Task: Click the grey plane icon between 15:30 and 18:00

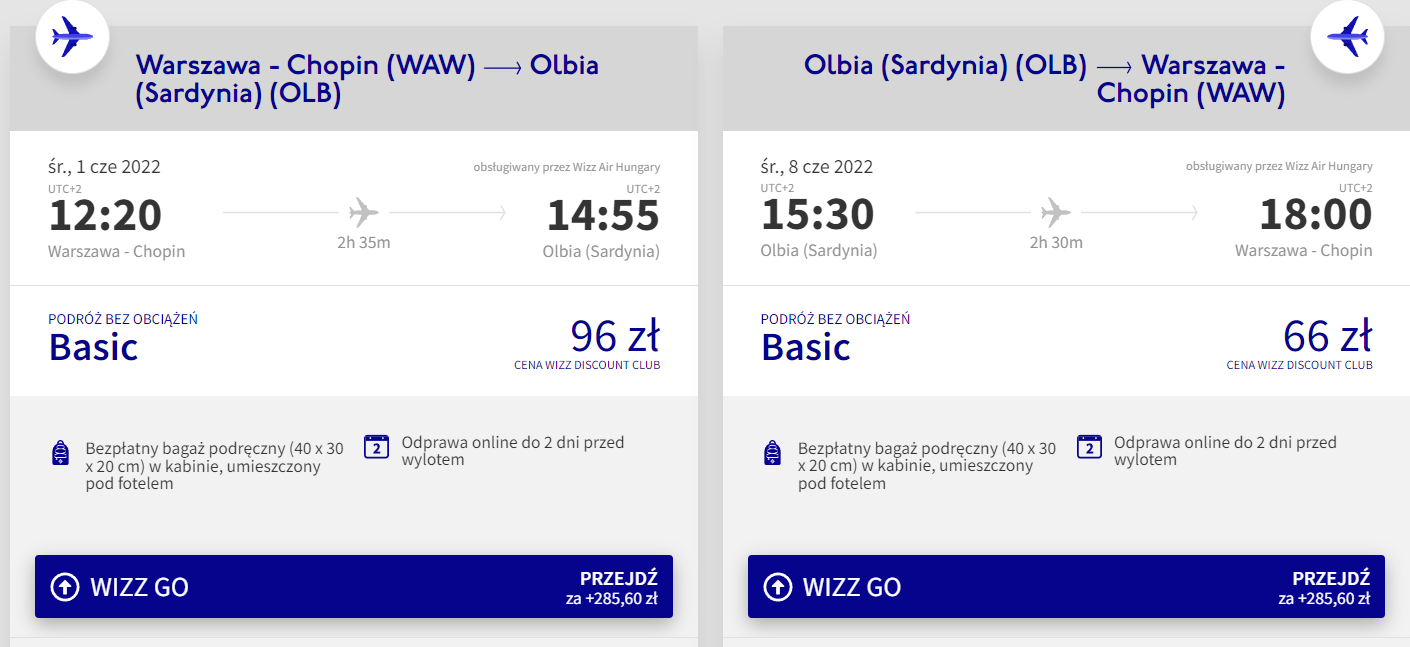Action: click(1056, 212)
